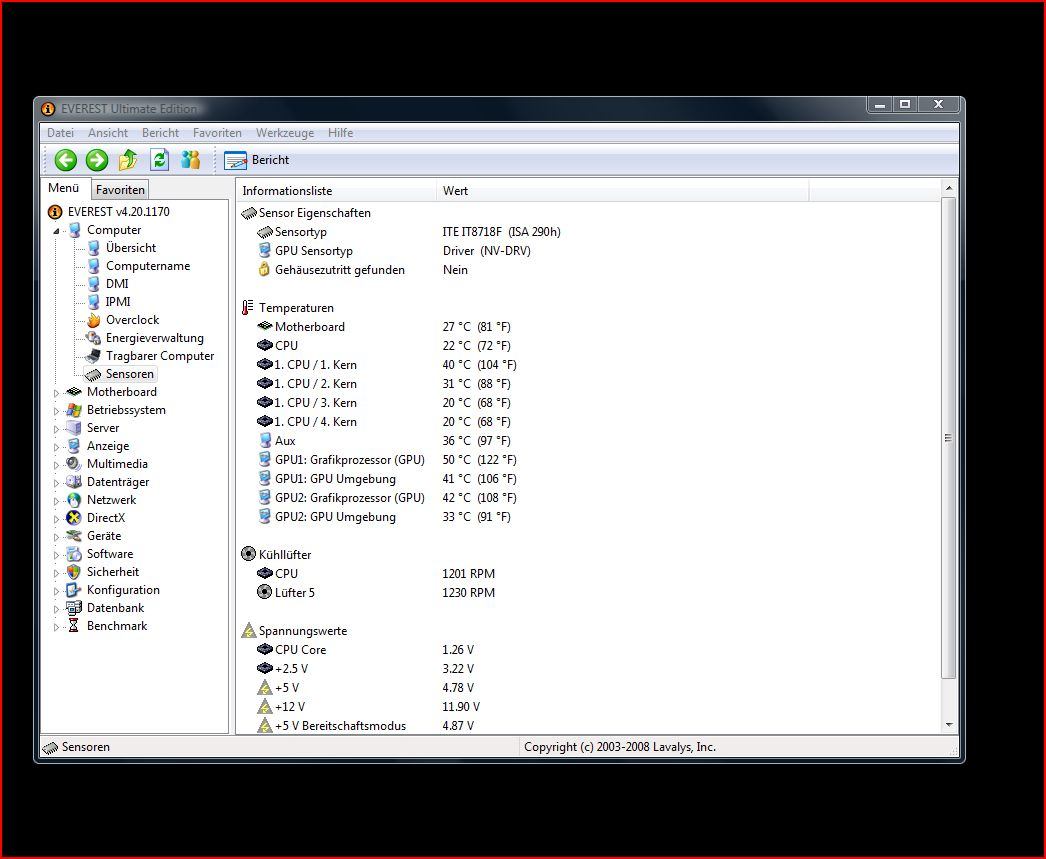Select EVEREST v4.20.1170 root node
Image resolution: width=1046 pixels, height=859 pixels.
(119, 211)
